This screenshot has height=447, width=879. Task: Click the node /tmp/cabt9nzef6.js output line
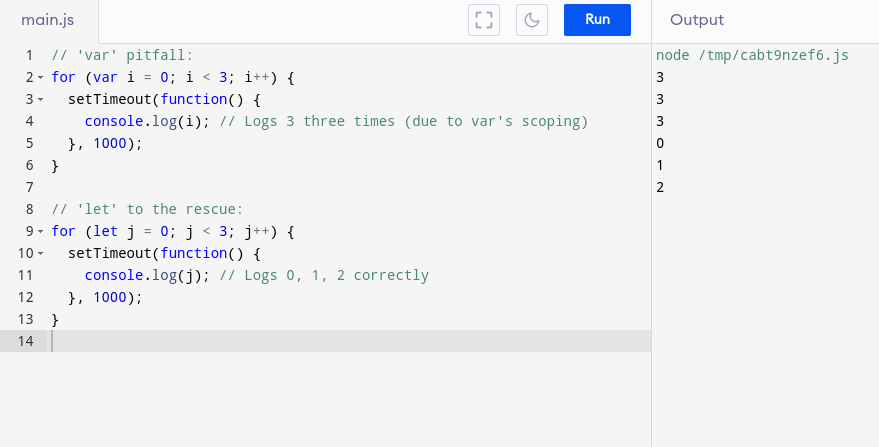point(752,55)
